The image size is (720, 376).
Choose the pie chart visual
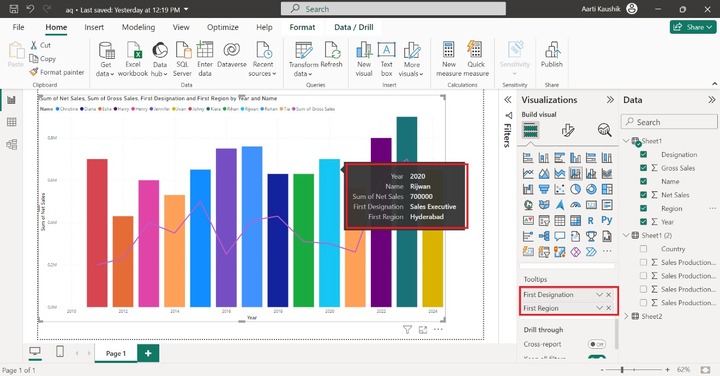click(x=575, y=189)
